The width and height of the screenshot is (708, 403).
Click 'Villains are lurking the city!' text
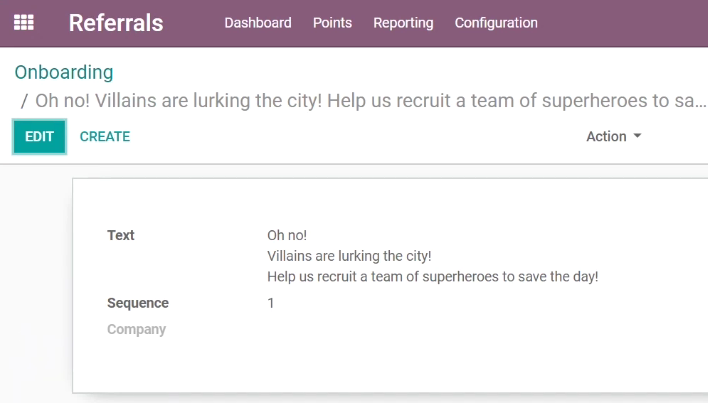349,256
